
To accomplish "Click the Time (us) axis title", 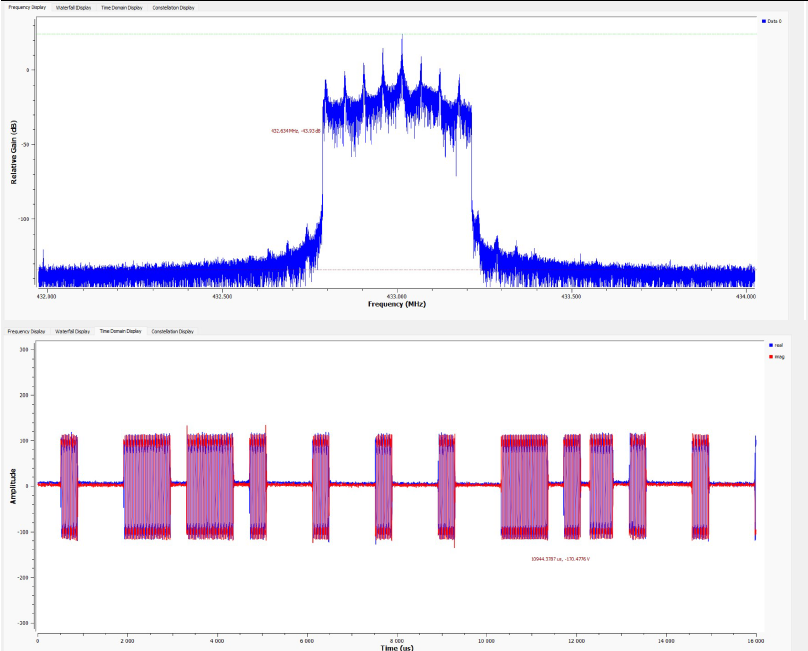I will pyautogui.click(x=397, y=647).
